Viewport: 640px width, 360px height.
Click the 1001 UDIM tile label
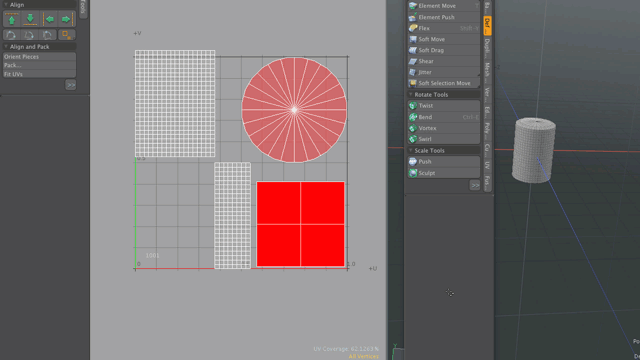coord(152,256)
